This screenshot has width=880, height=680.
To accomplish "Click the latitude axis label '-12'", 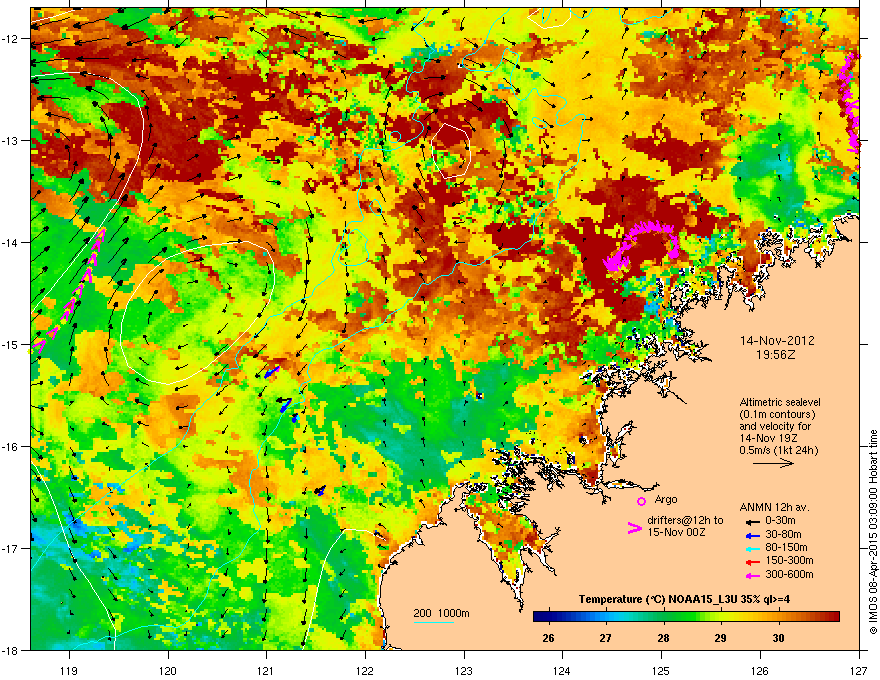I will (x=10, y=39).
